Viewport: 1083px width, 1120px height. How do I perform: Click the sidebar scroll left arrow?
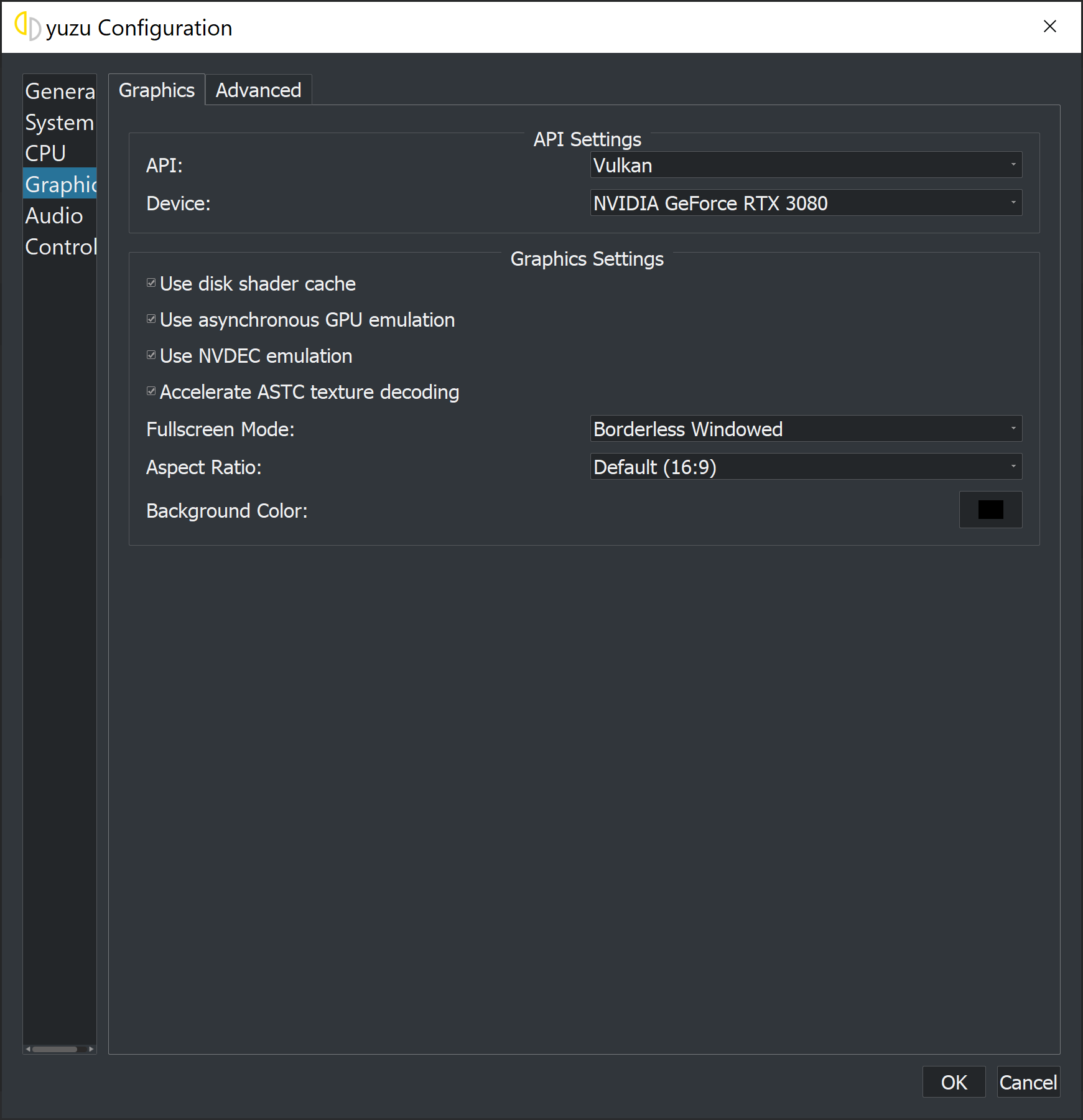(x=28, y=1049)
